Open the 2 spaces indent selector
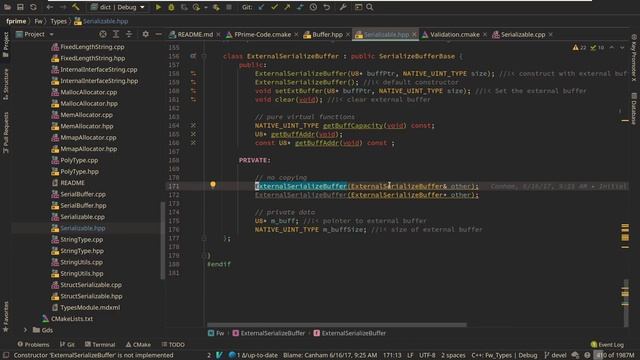This screenshot has height=360, width=640. click(x=453, y=355)
